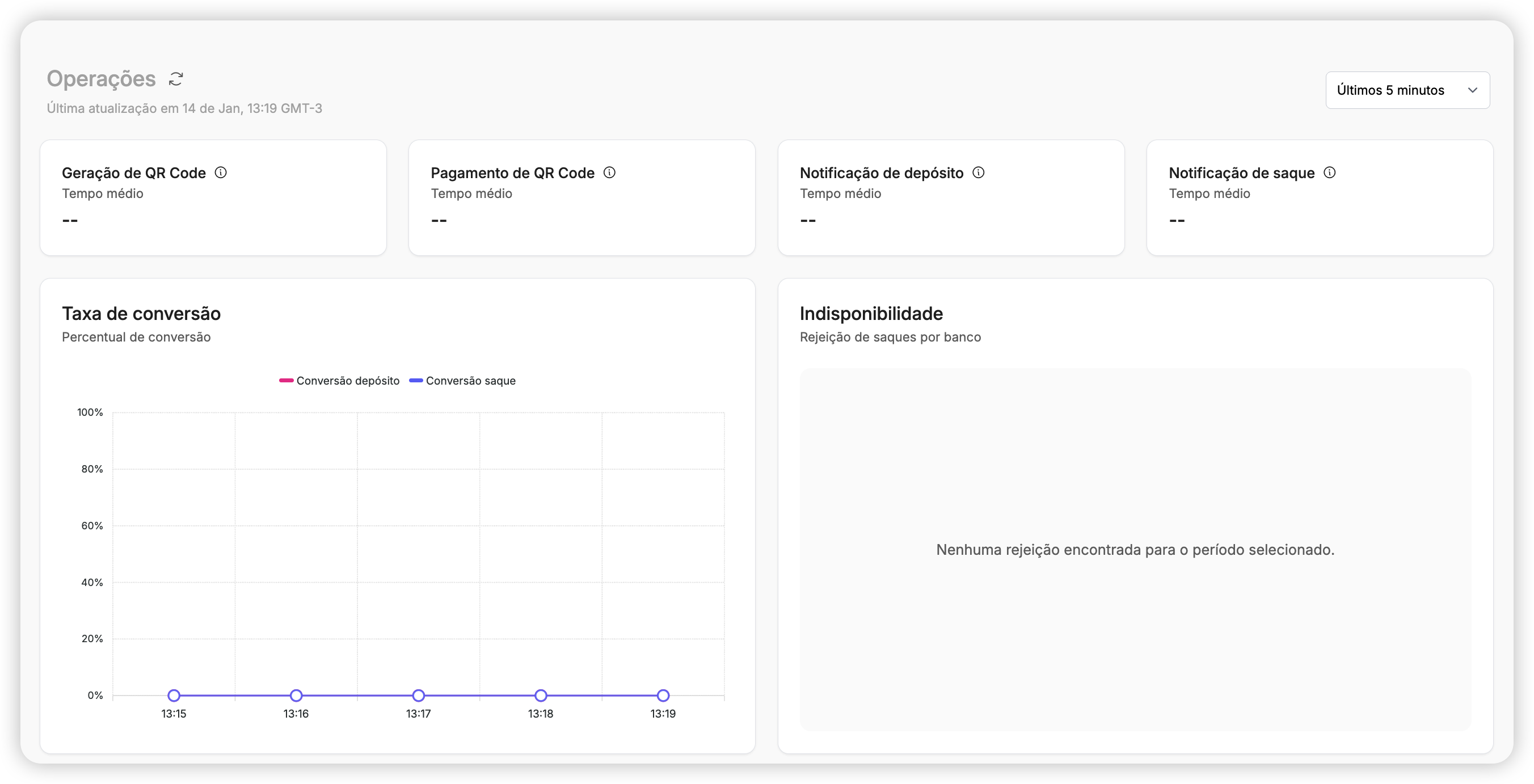The width and height of the screenshot is (1534, 784).
Task: Open info tooltip for Pagamento de QR Code
Action: [610, 172]
